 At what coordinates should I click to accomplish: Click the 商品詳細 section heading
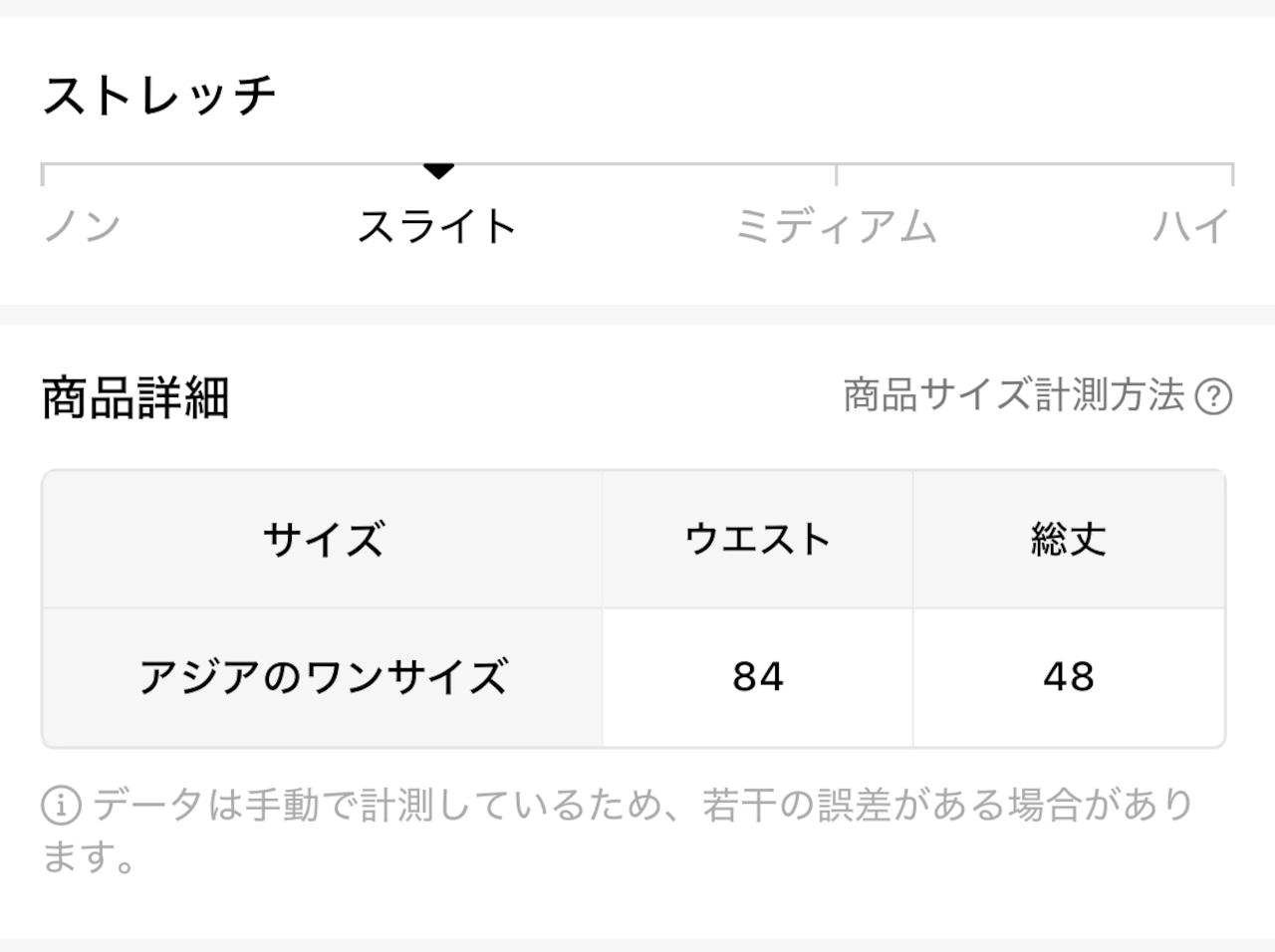[x=135, y=397]
